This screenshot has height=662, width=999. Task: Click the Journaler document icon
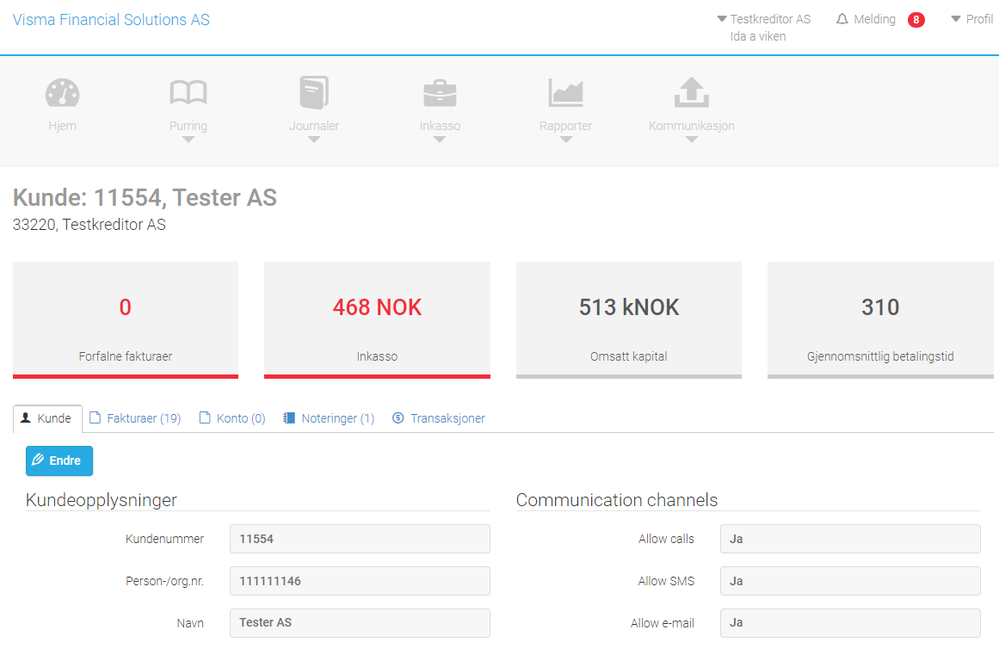(x=313, y=93)
